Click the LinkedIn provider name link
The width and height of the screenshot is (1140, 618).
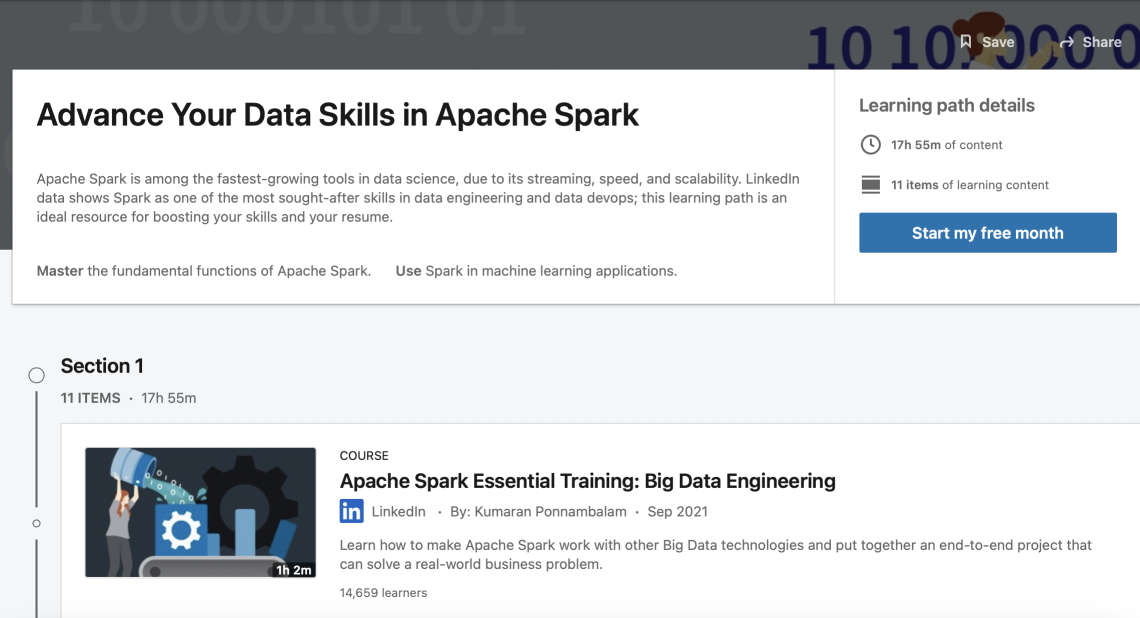tap(398, 511)
